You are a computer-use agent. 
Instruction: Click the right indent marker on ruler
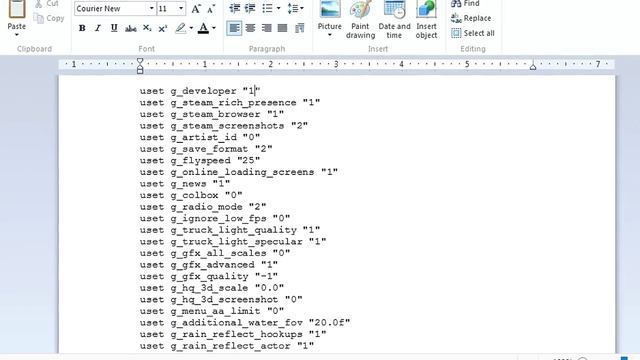point(533,67)
